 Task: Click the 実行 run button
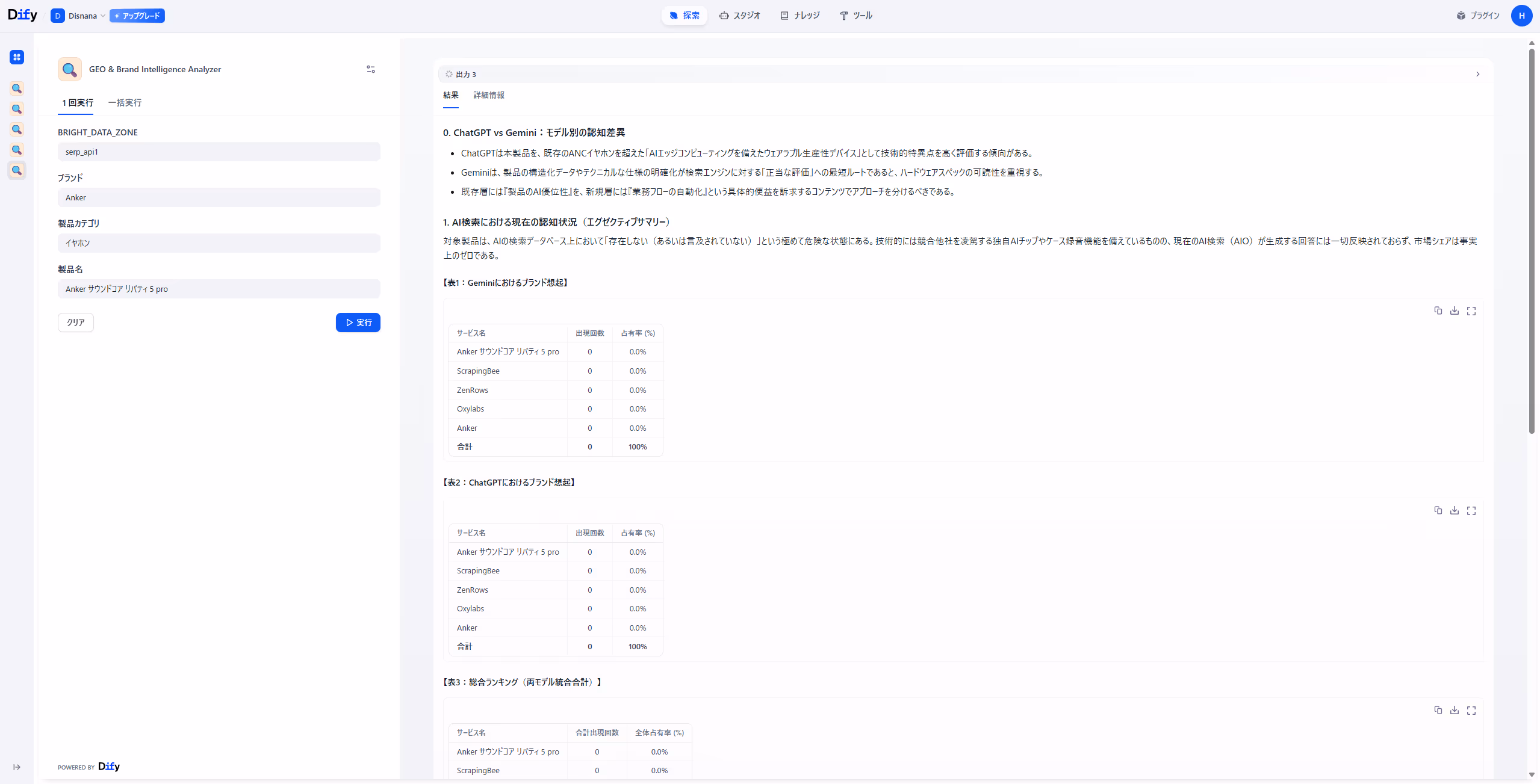358,323
